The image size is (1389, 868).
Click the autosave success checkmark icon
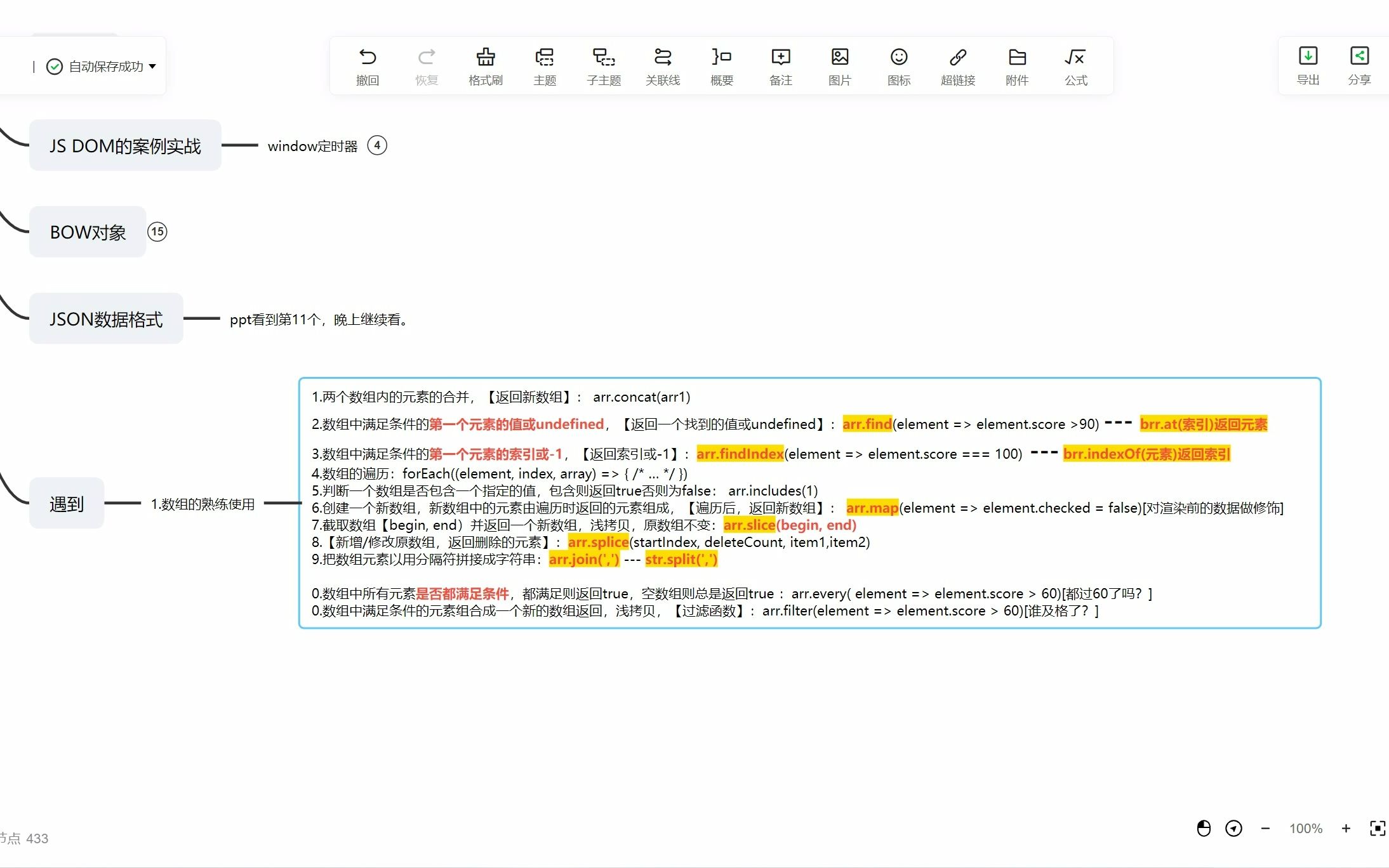coord(55,67)
